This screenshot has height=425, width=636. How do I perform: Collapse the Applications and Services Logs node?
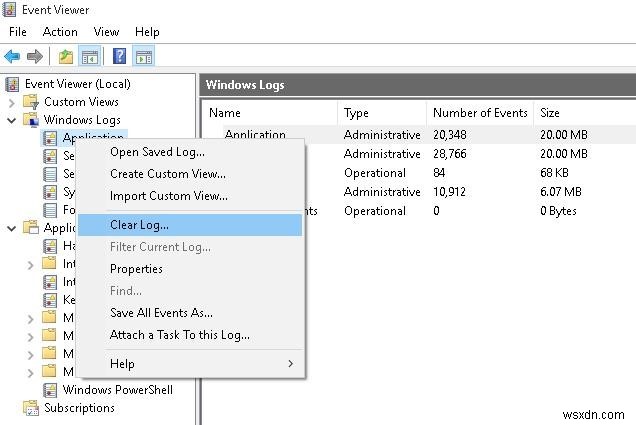12,228
